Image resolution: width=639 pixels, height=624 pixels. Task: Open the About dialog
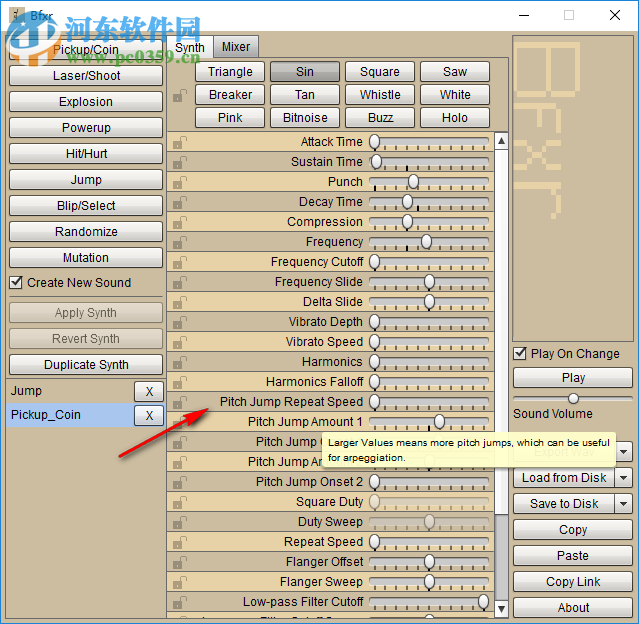click(x=573, y=608)
